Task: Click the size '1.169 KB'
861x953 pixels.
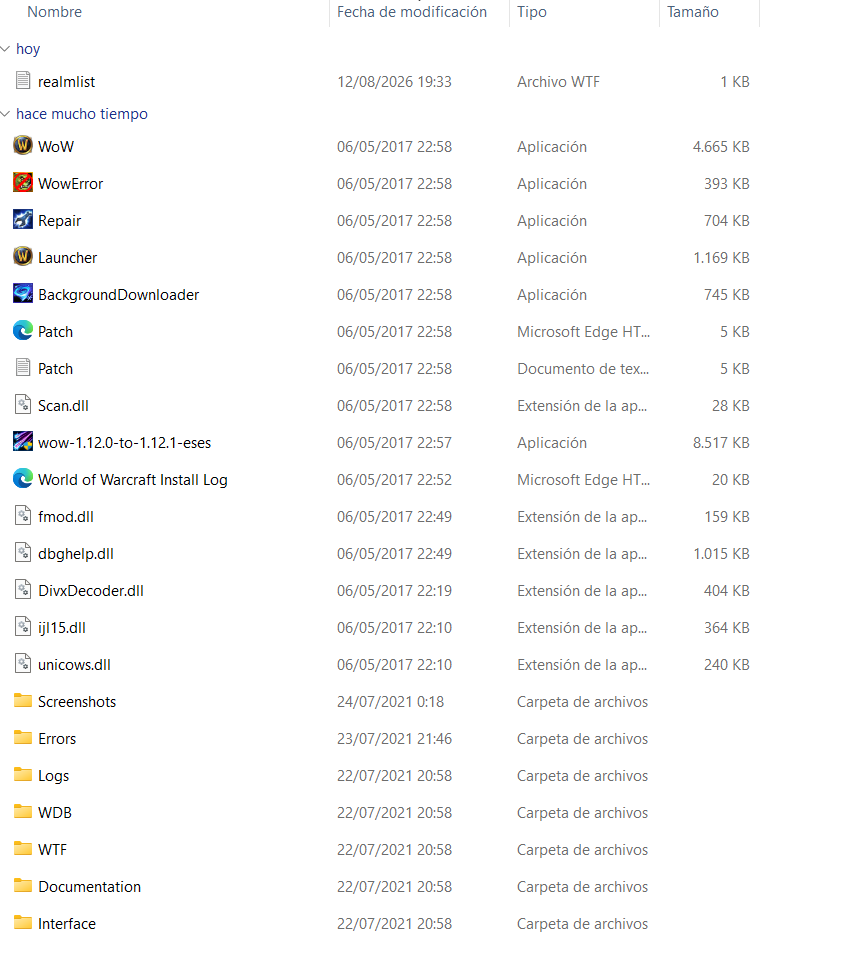Action: click(721, 258)
